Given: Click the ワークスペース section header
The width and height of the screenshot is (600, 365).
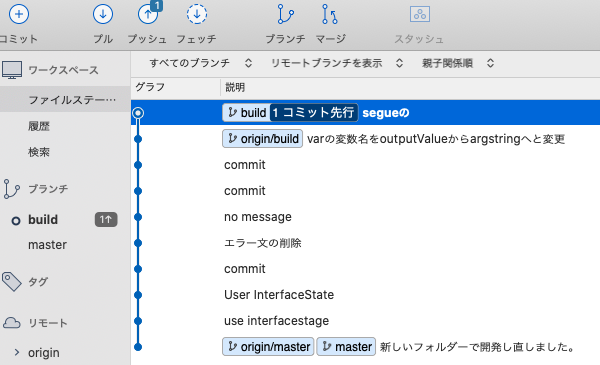Looking at the screenshot, I should point(64,70).
